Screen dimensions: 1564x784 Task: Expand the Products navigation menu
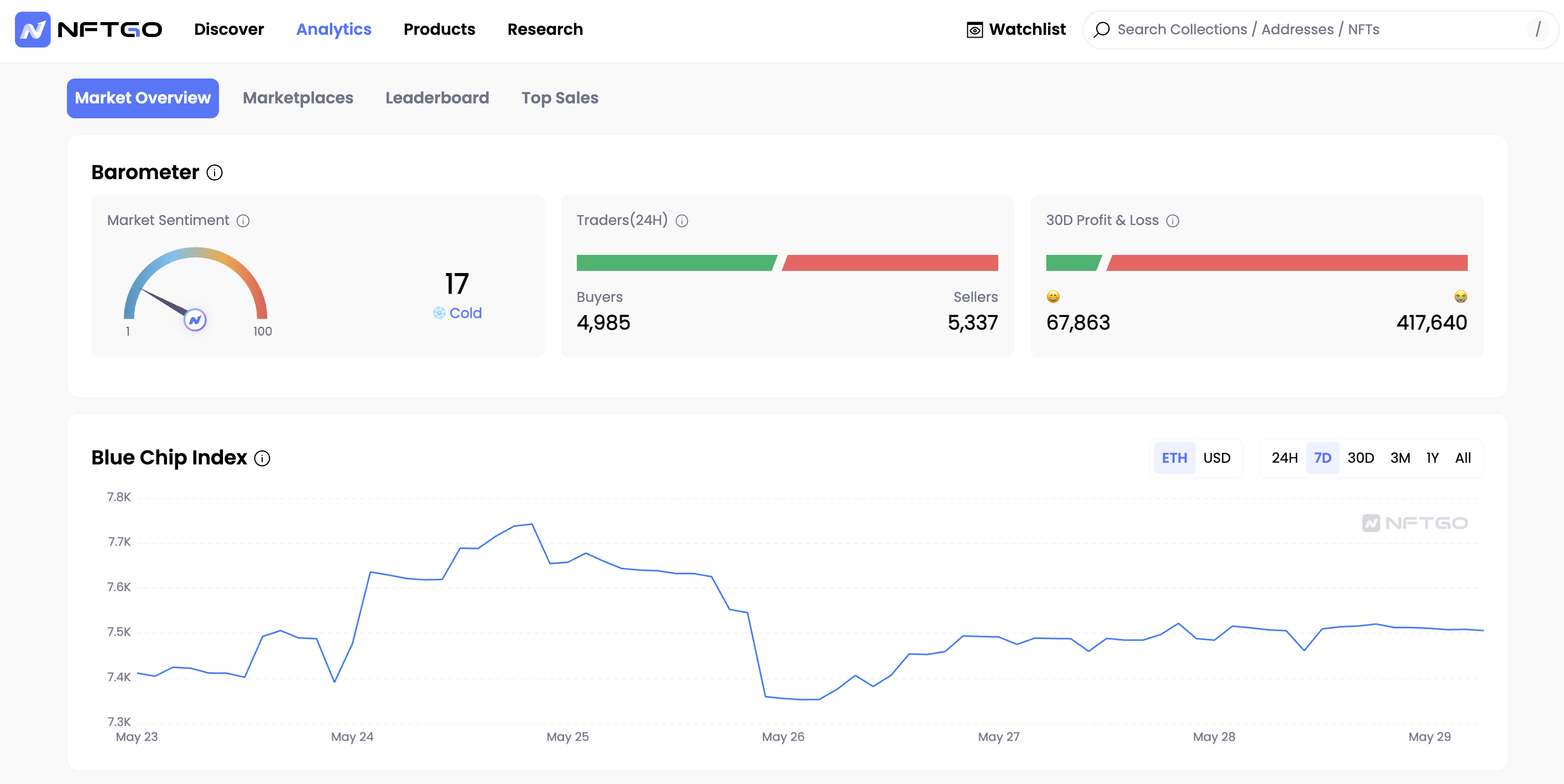[x=439, y=29]
